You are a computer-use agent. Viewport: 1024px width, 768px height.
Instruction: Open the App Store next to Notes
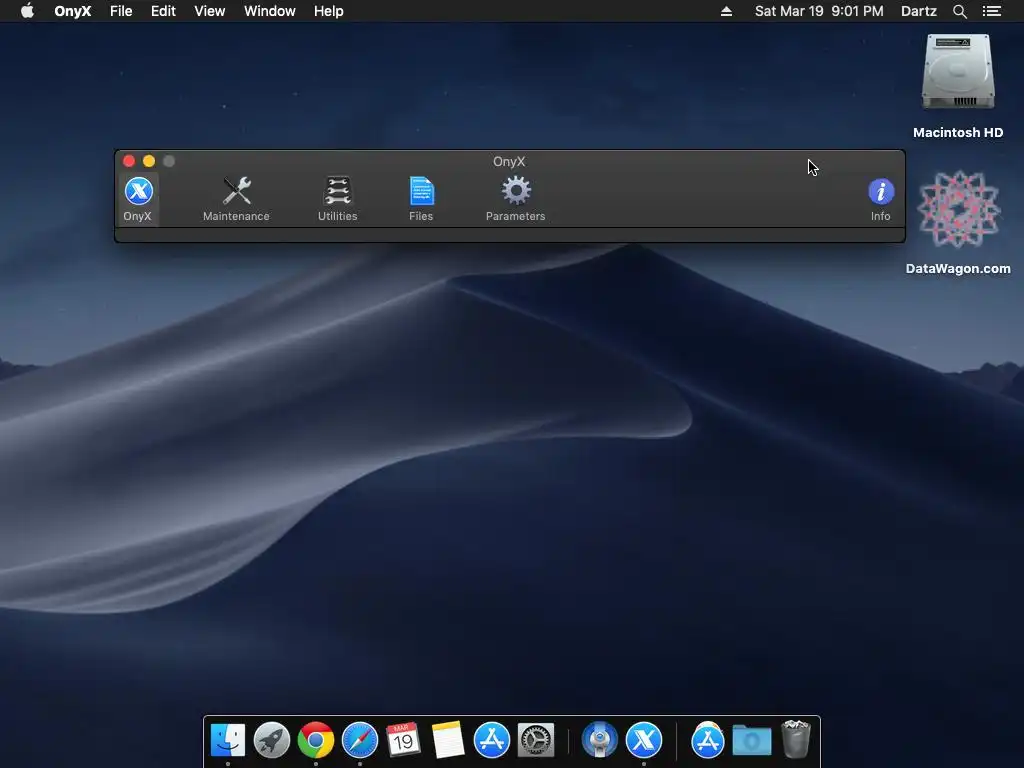point(492,740)
